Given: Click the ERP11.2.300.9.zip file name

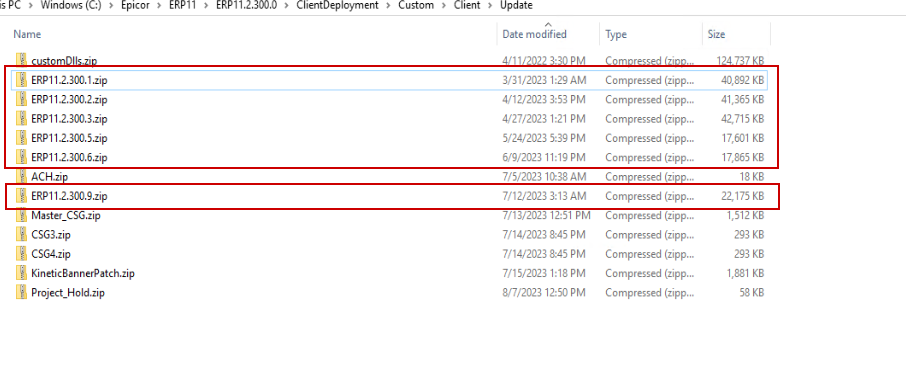Looking at the screenshot, I should point(69,196).
